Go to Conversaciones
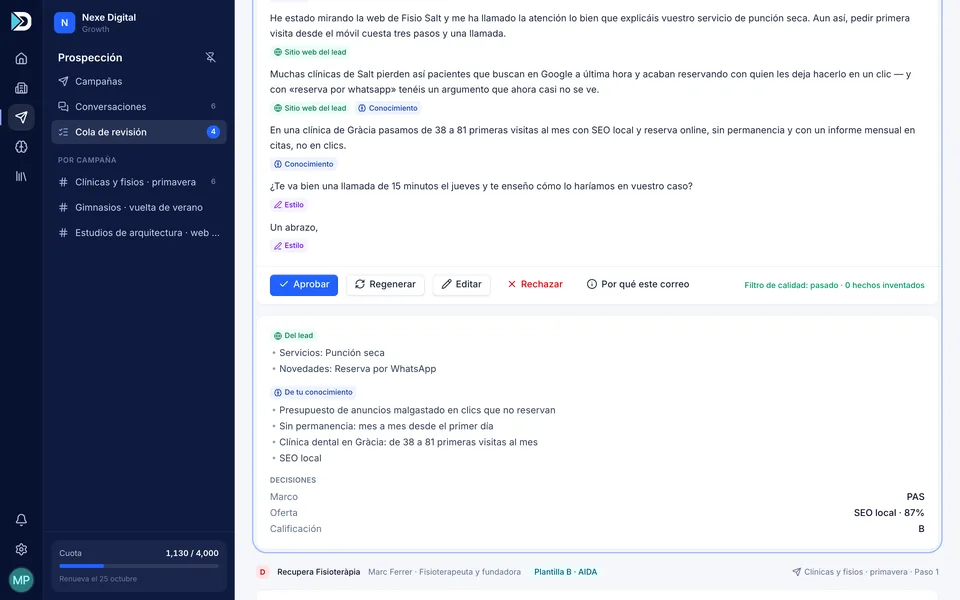Viewport: 960px width, 600px height. point(138,107)
